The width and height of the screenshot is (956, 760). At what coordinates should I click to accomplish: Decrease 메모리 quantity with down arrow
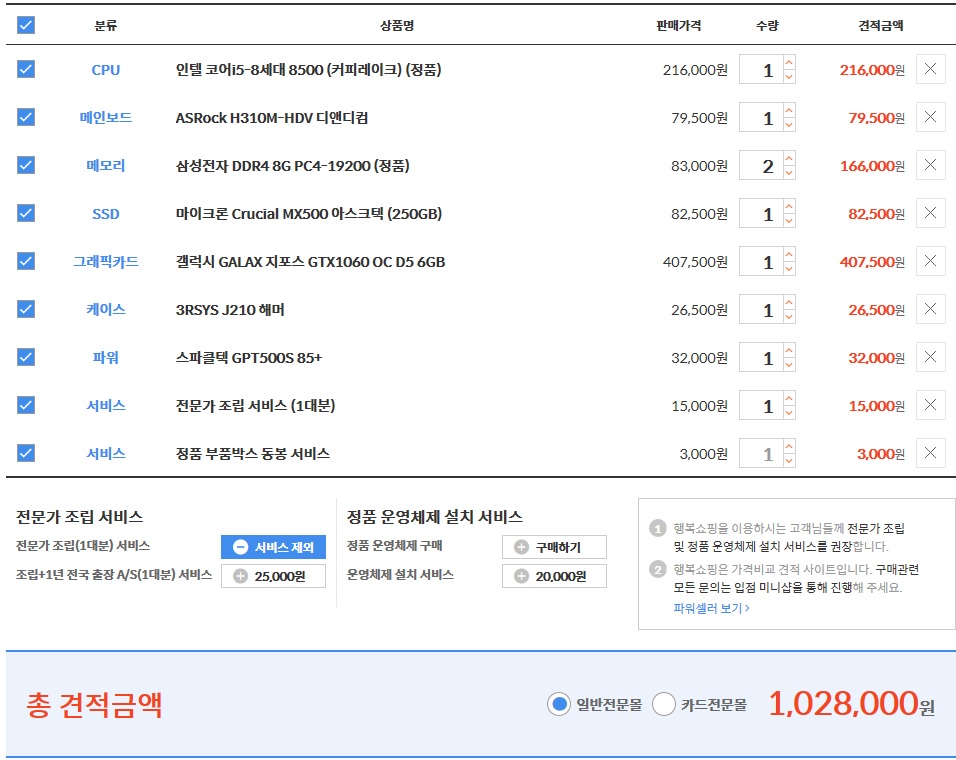click(x=789, y=173)
